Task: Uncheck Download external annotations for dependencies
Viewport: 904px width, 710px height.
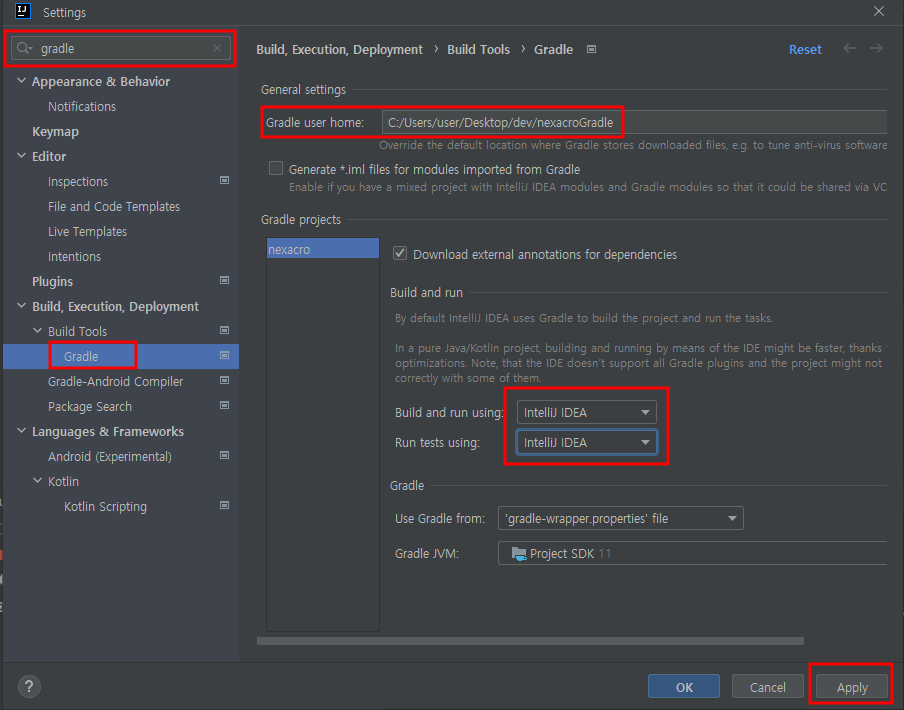Action: [400, 254]
